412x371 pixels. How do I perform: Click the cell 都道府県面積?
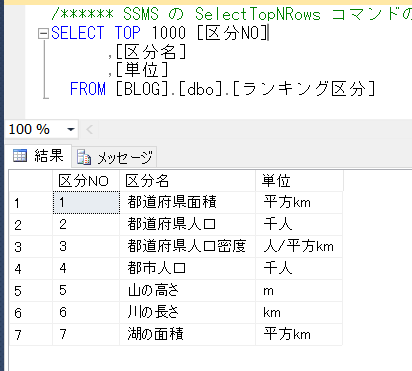point(188,202)
